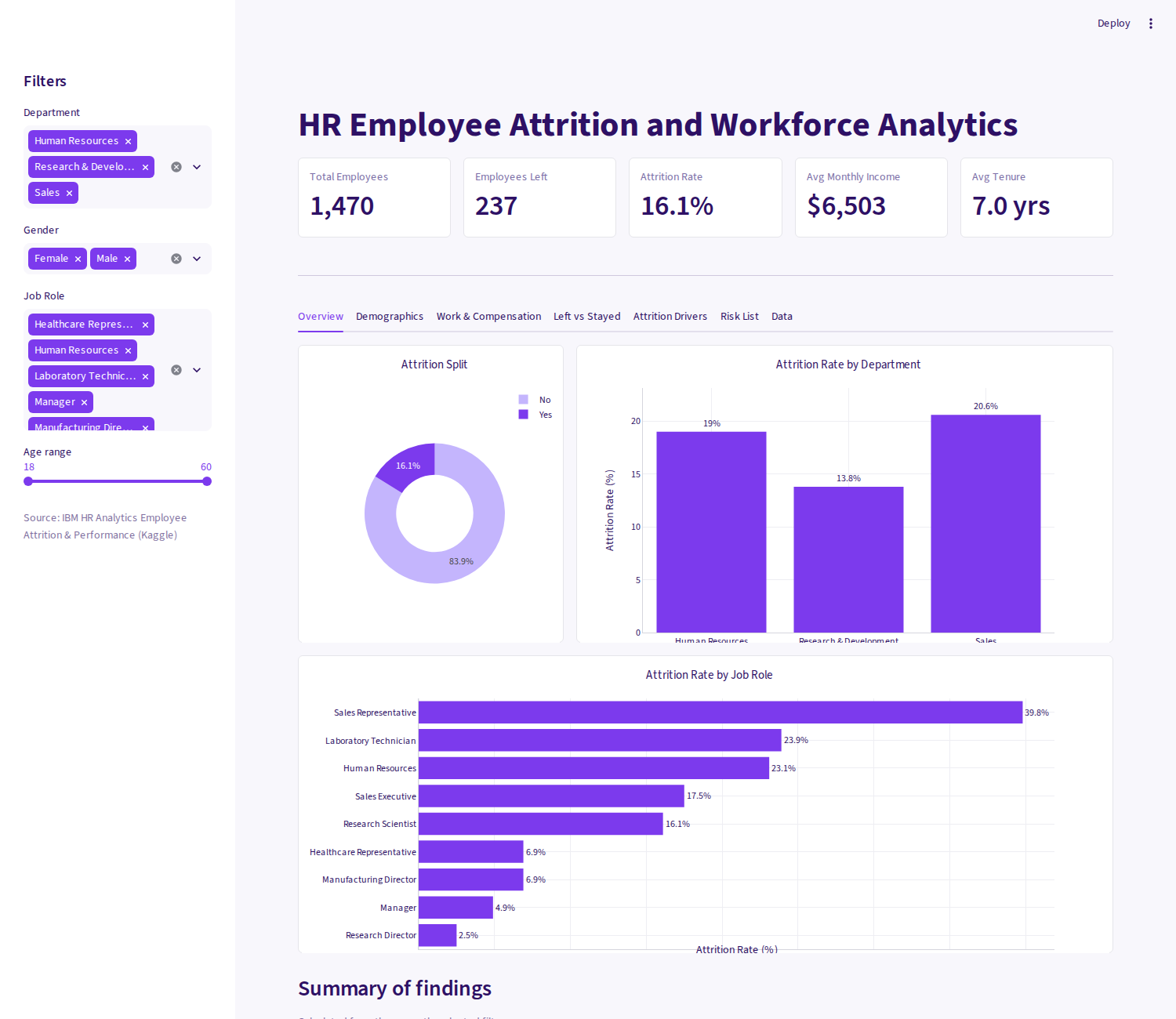Select the Sales department bar

(985, 524)
